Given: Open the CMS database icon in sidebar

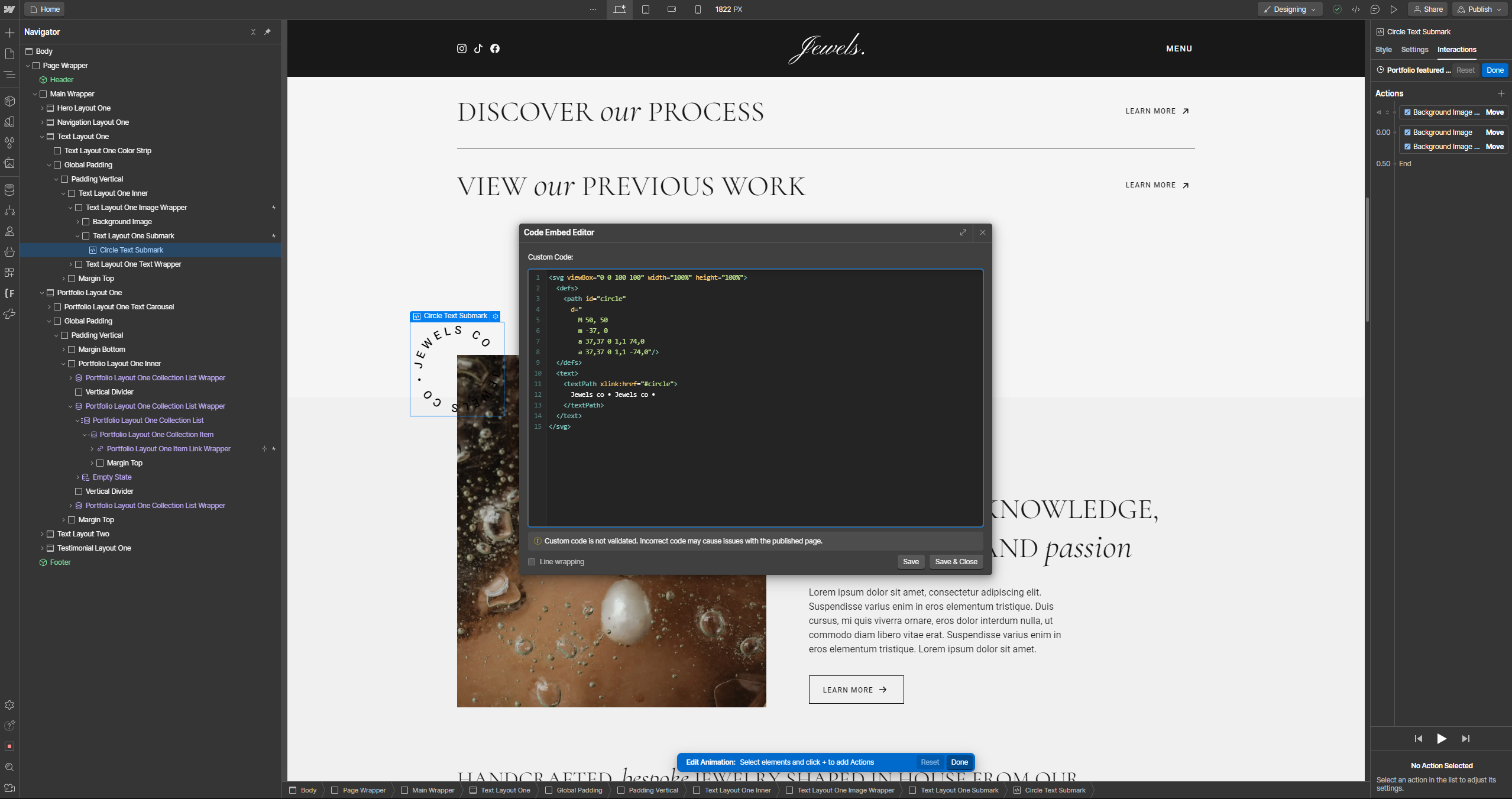Looking at the screenshot, I should click(x=9, y=190).
